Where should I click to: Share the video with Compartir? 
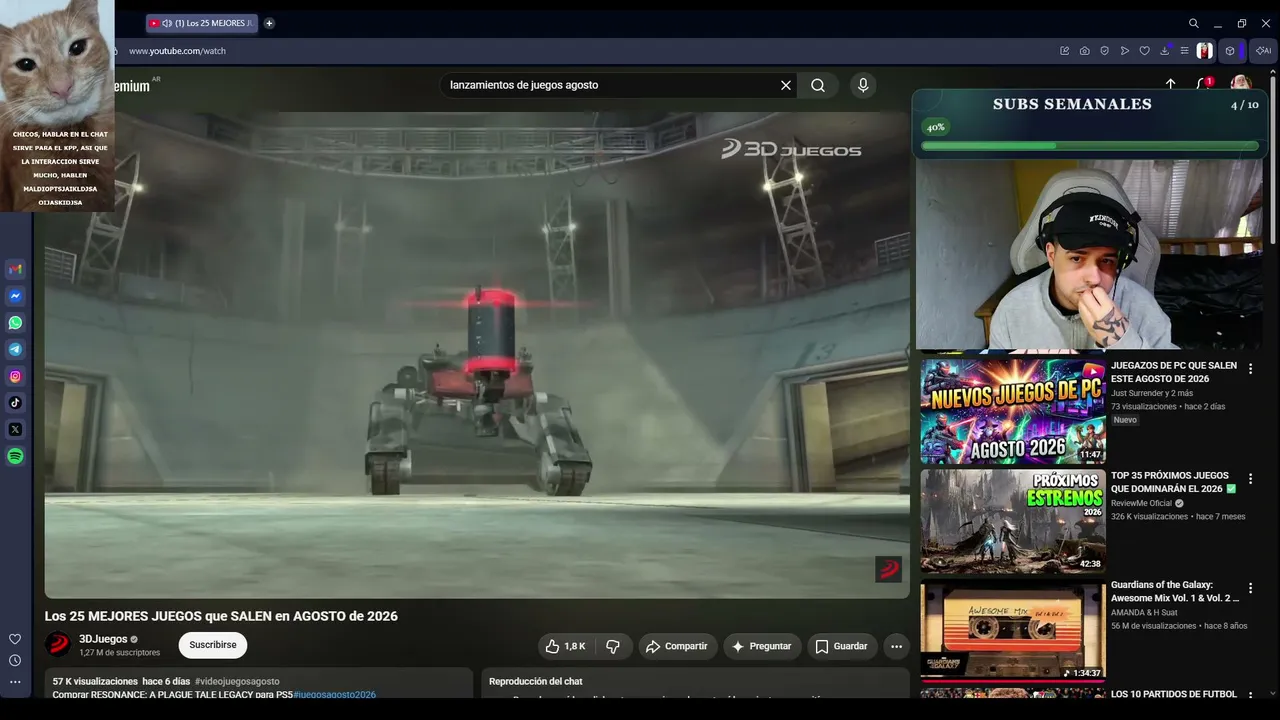coord(676,646)
